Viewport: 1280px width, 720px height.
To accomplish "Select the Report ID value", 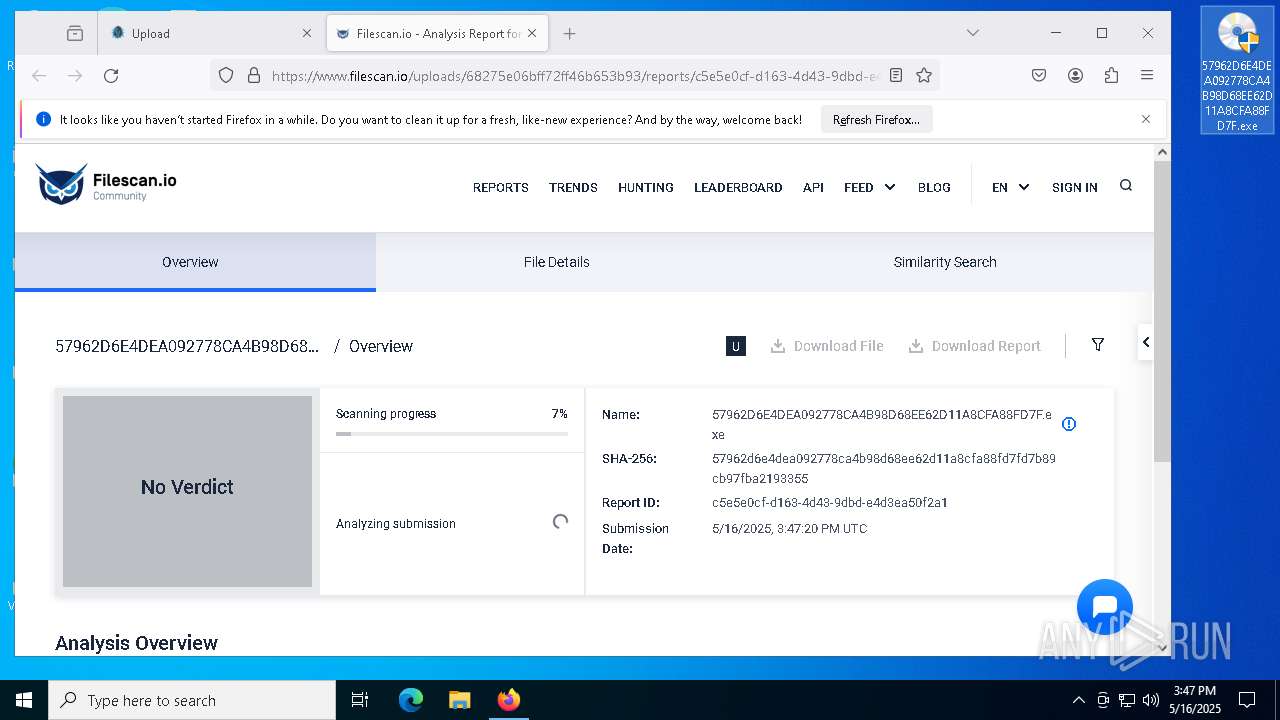I will point(830,503).
